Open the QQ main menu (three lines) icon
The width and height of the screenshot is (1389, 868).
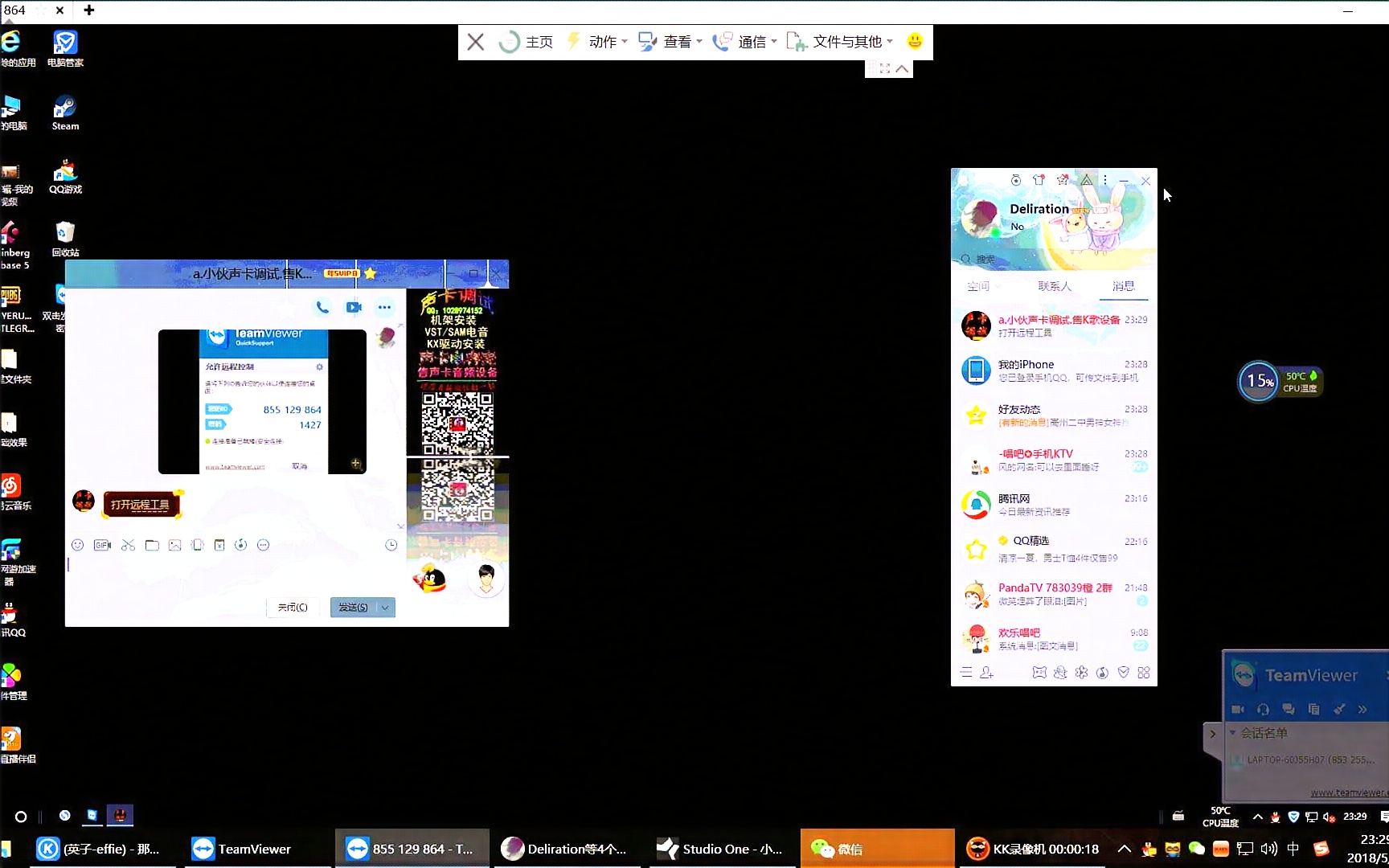coord(966,672)
